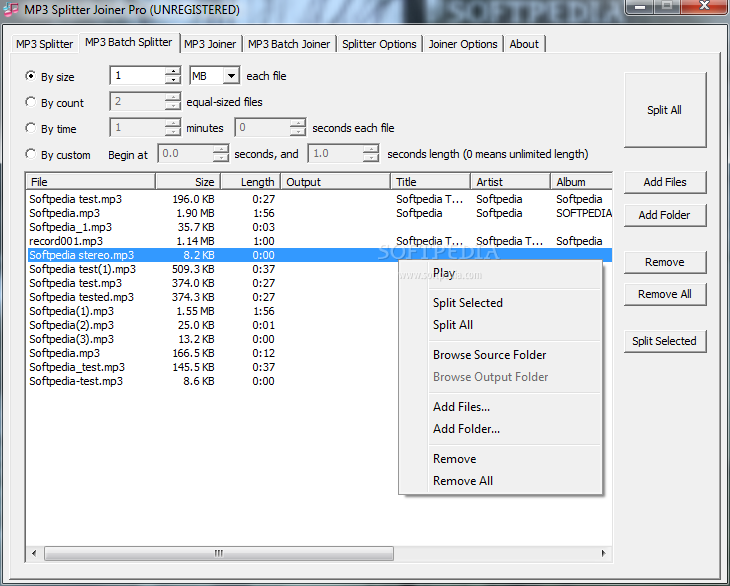Open the Splitter Options tab
This screenshot has height=586, width=730.
[x=379, y=44]
